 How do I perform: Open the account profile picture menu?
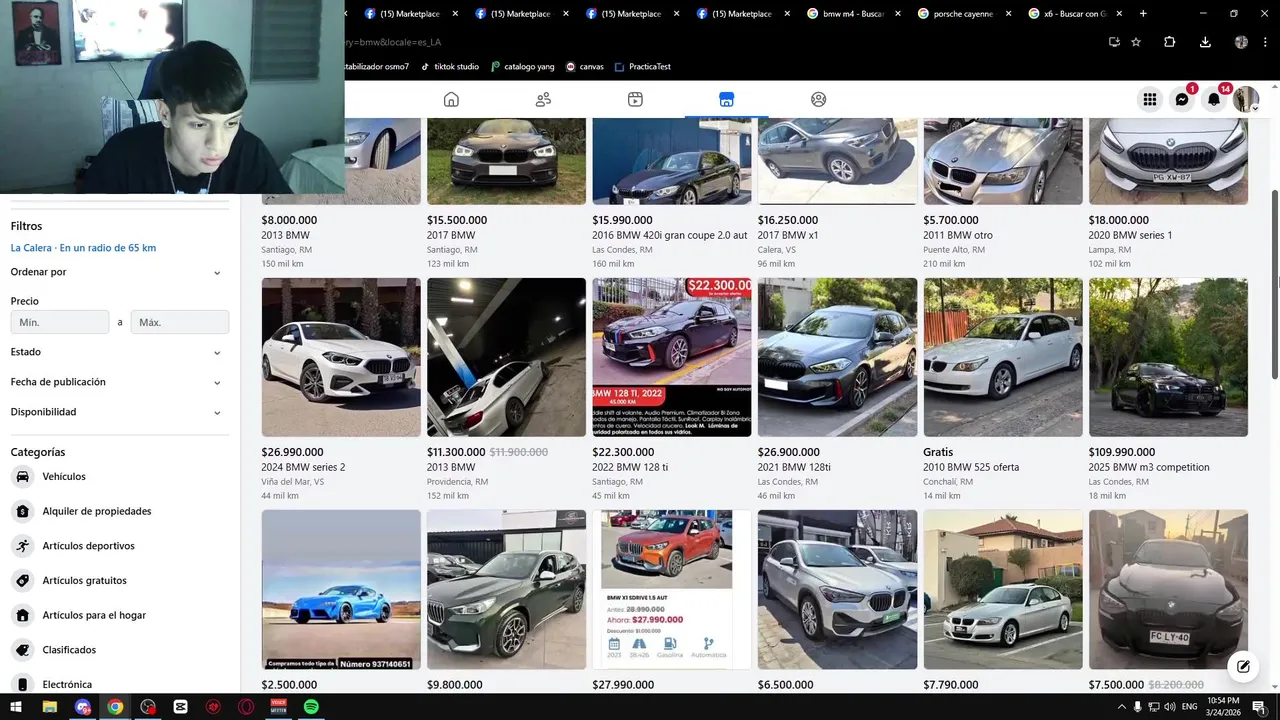tap(1246, 99)
